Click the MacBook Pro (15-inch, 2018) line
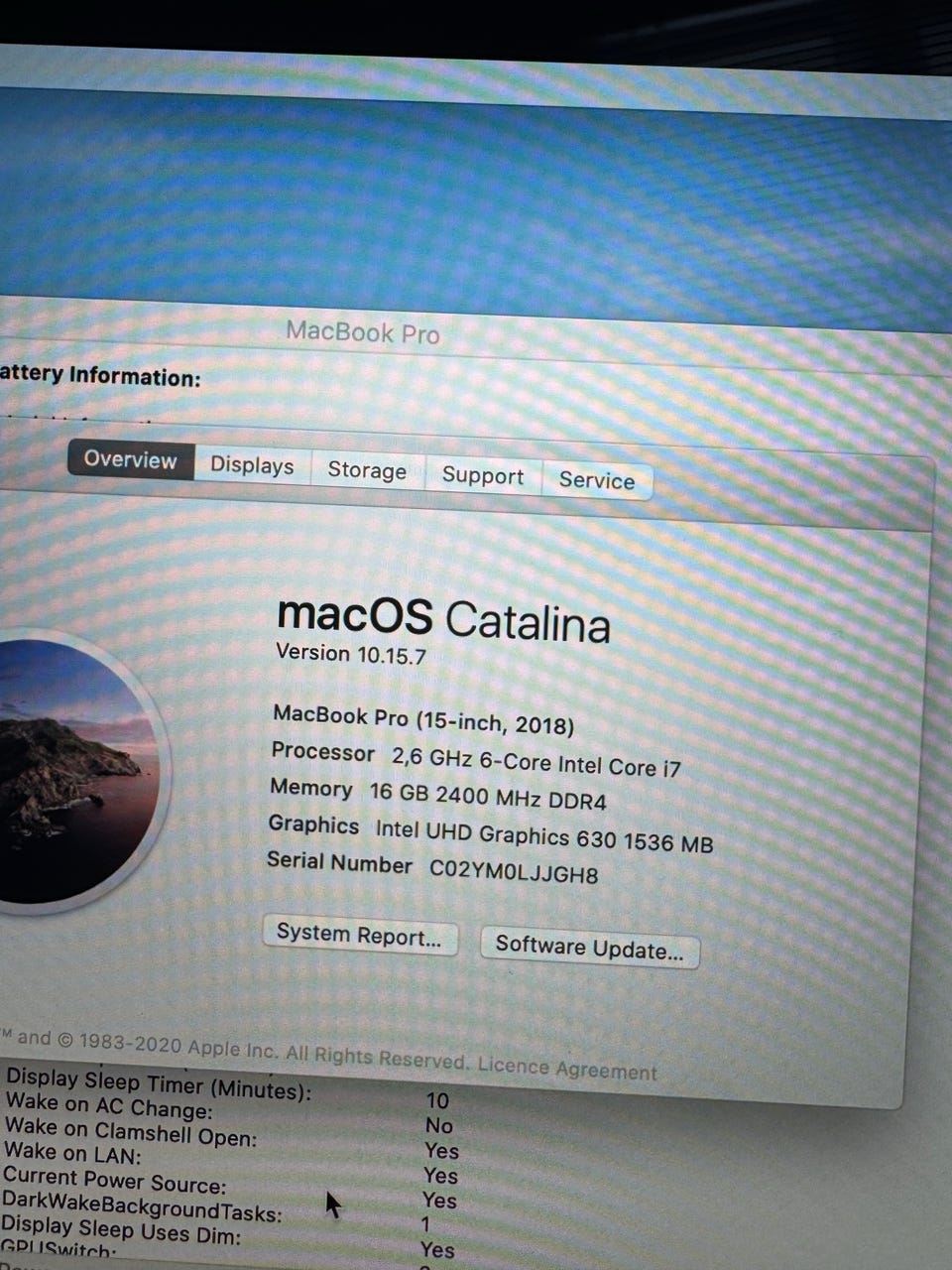 coord(423,719)
